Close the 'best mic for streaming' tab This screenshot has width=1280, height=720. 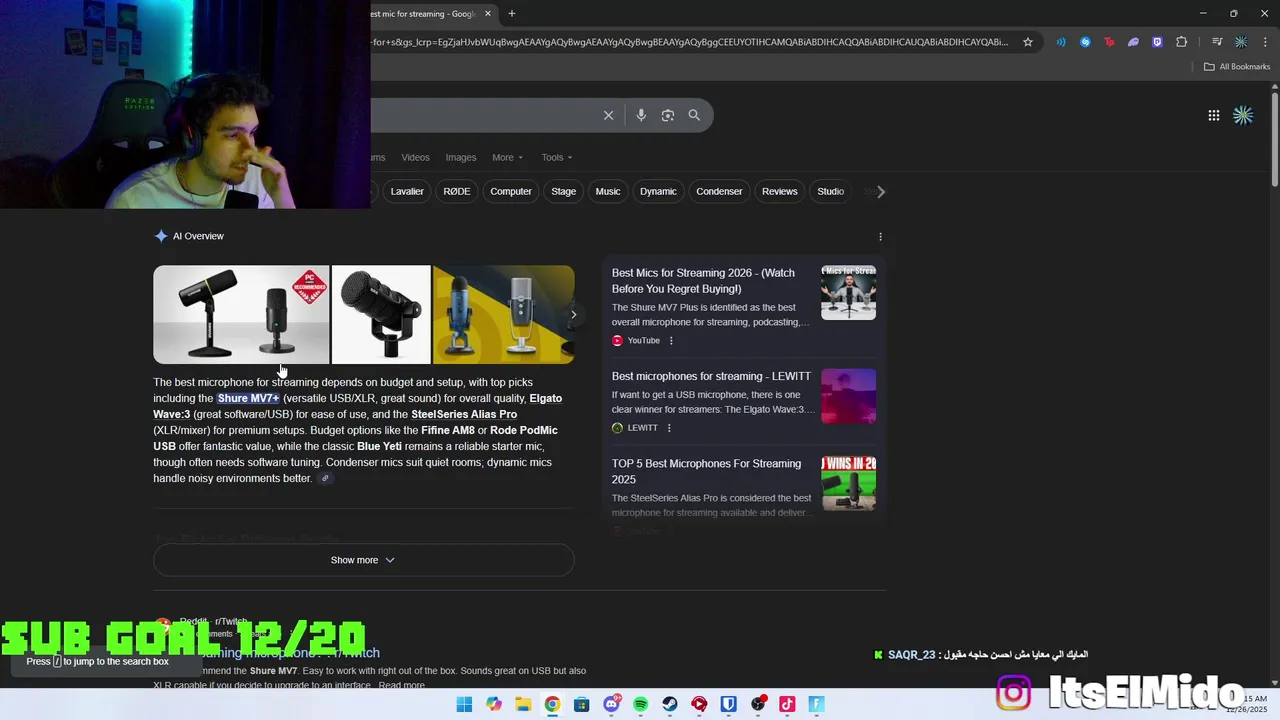(488, 13)
